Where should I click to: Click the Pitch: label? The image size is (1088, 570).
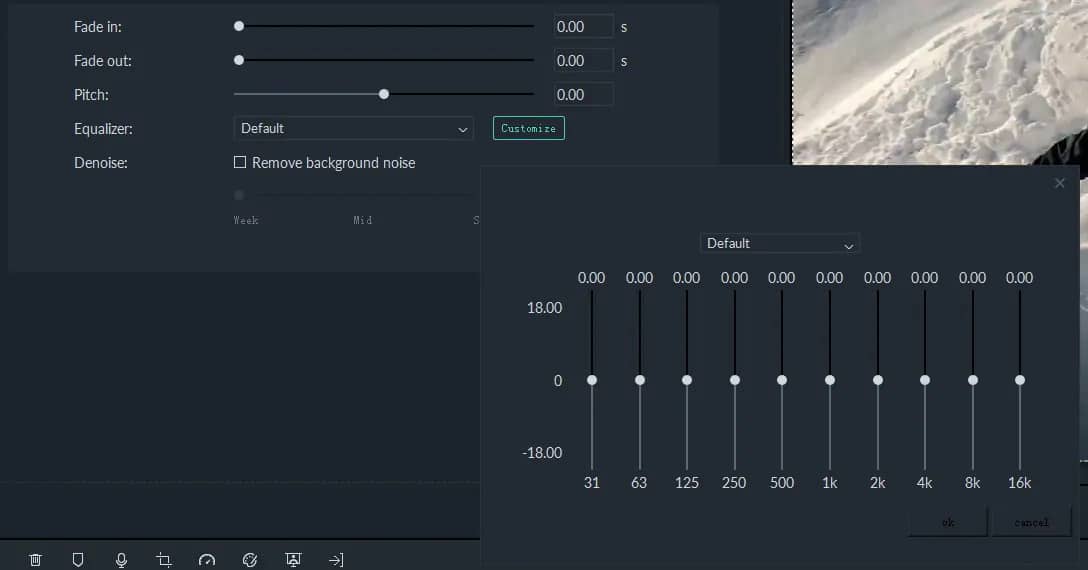[92, 94]
